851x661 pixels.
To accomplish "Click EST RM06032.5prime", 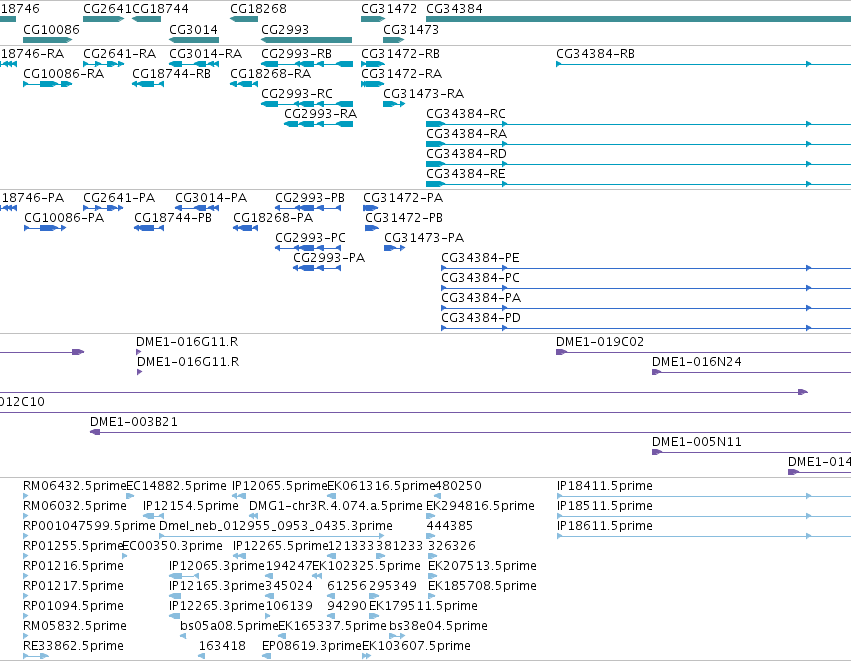I will point(26,516).
